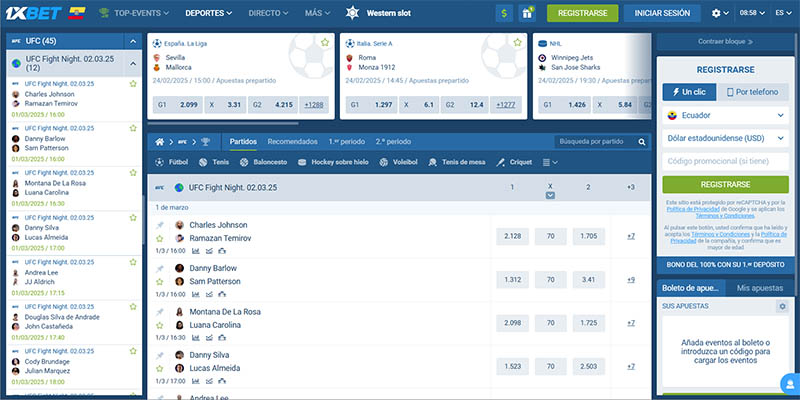Favorite the Roma vs Monza card

517,42
